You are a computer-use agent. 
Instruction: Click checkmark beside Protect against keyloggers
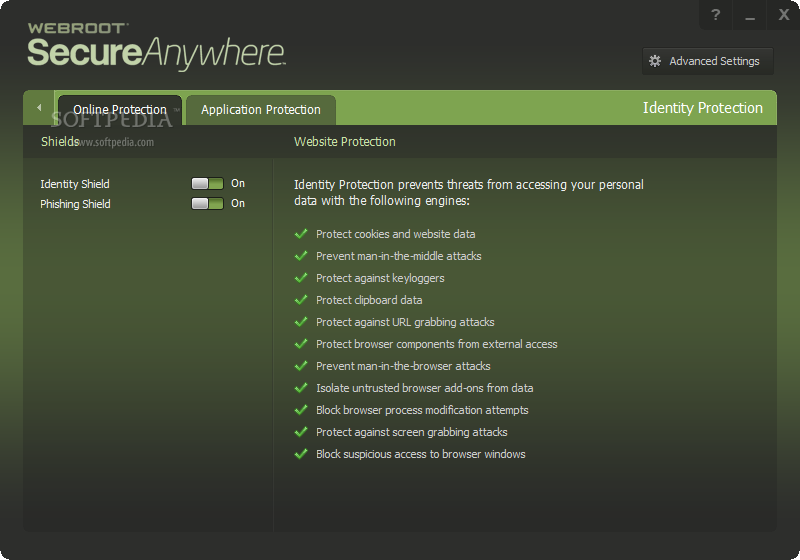[301, 277]
